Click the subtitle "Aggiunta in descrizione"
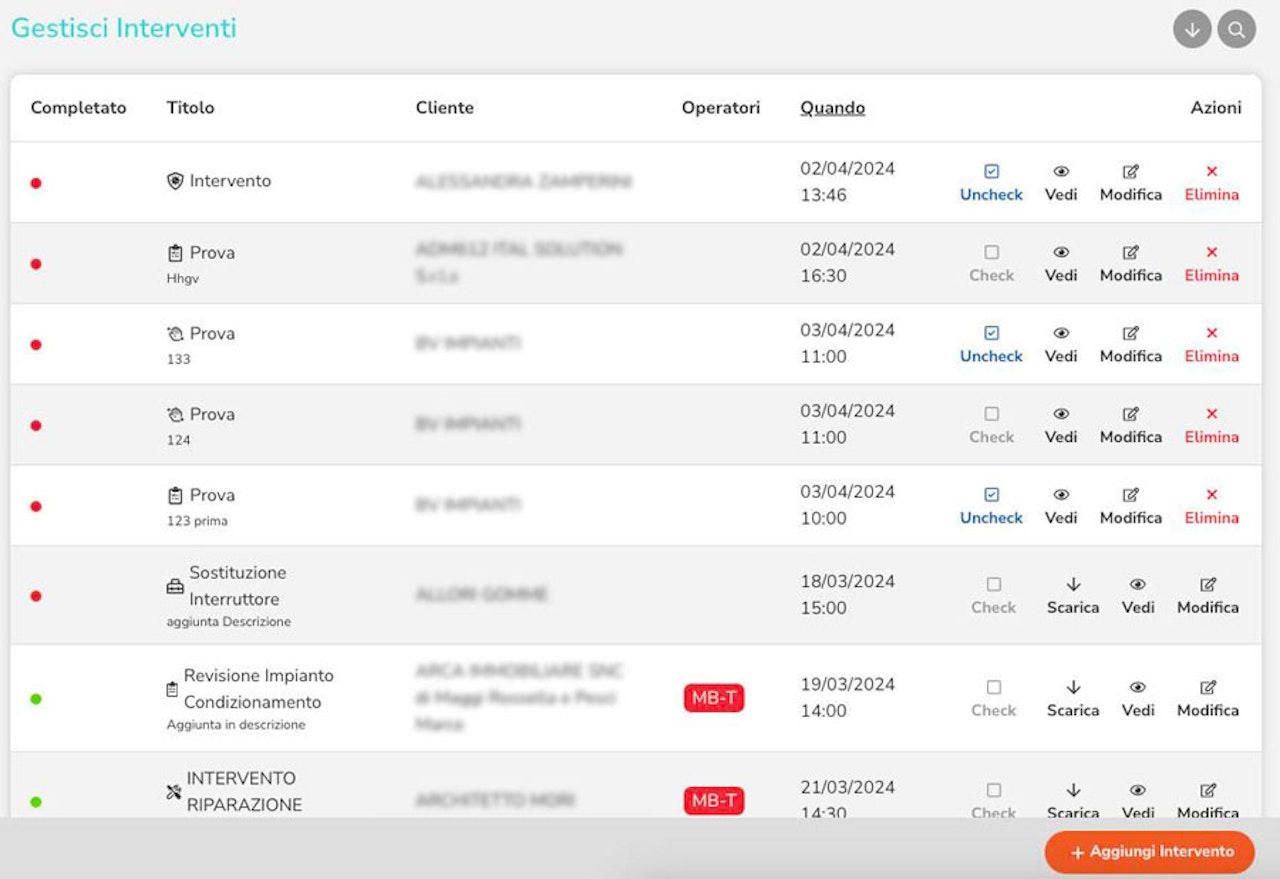The image size is (1280, 879). point(236,725)
